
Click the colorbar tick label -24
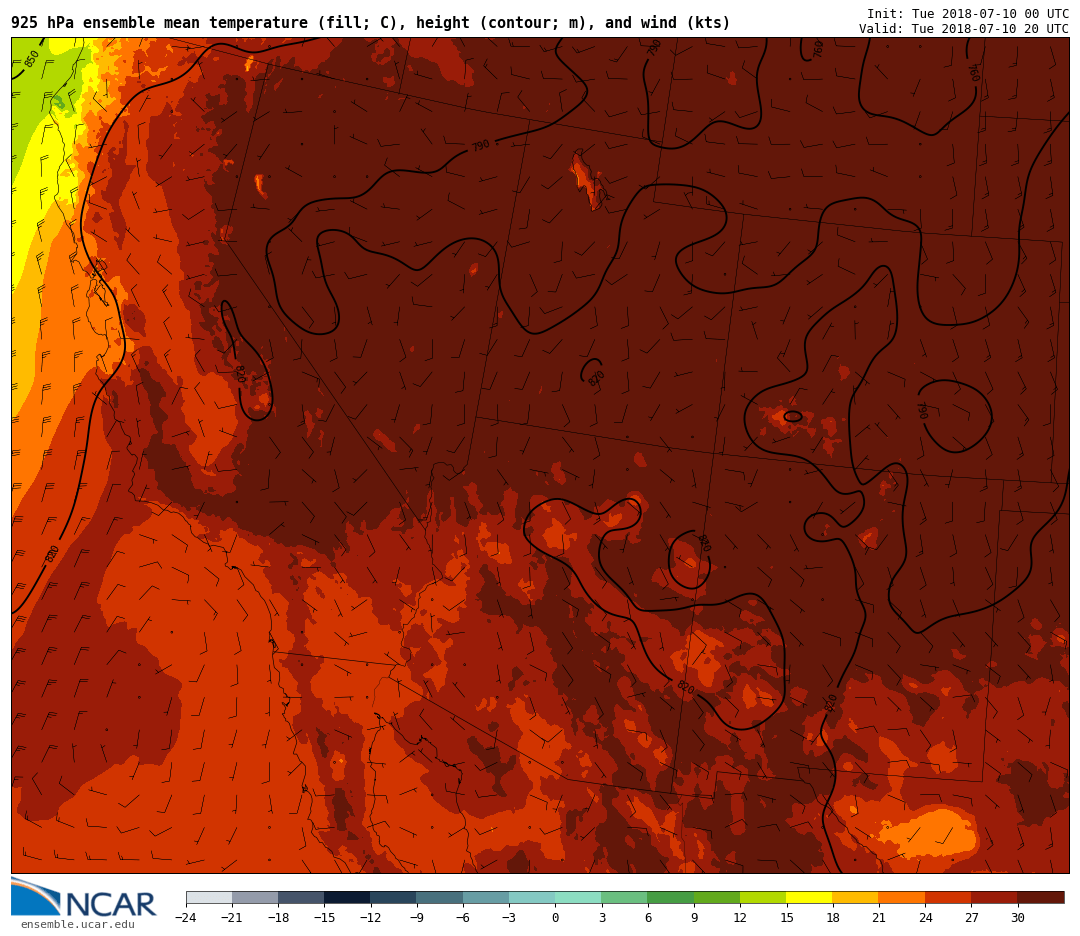pyautogui.click(x=186, y=918)
